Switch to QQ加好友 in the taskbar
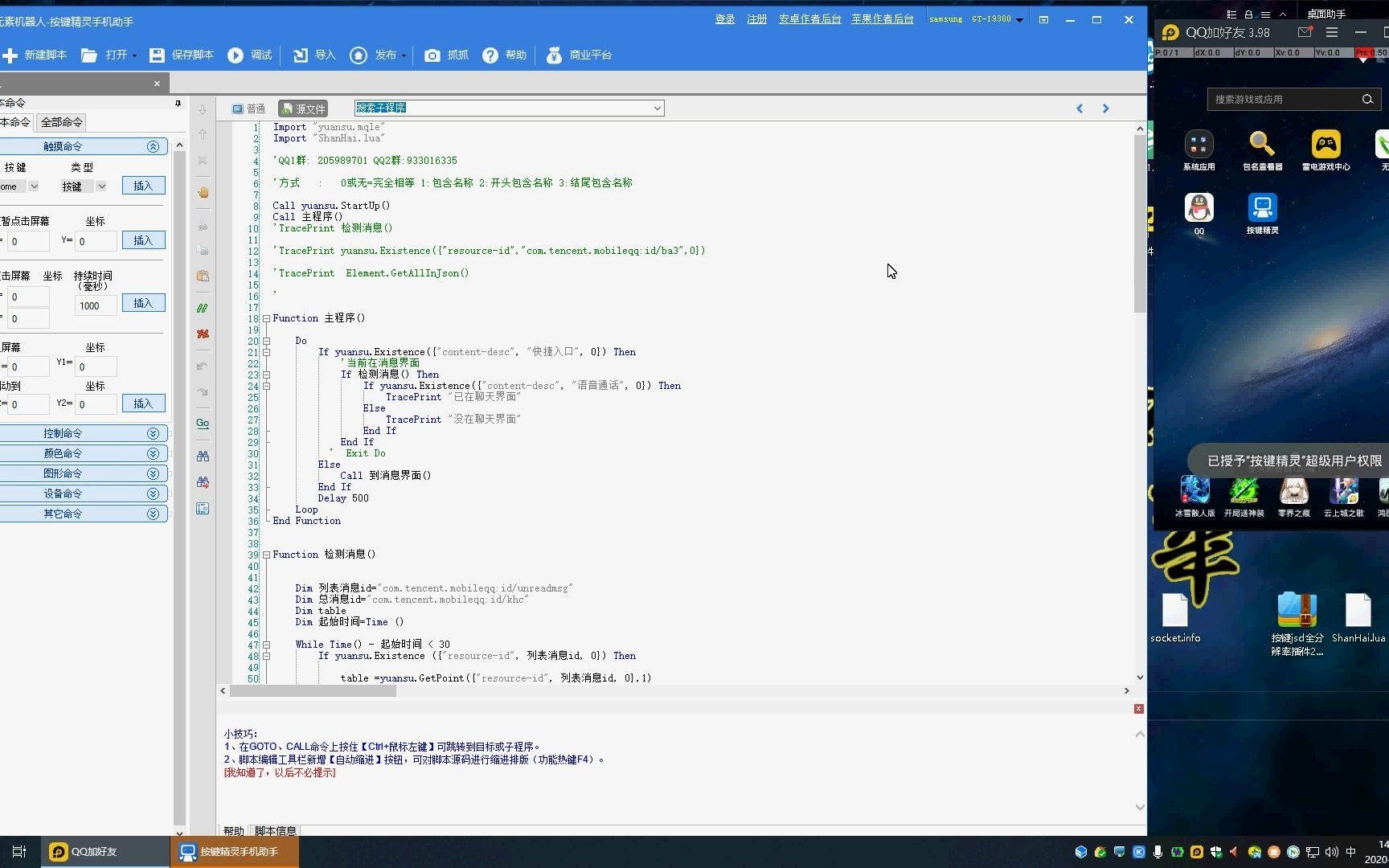The width and height of the screenshot is (1389, 868). [104, 852]
